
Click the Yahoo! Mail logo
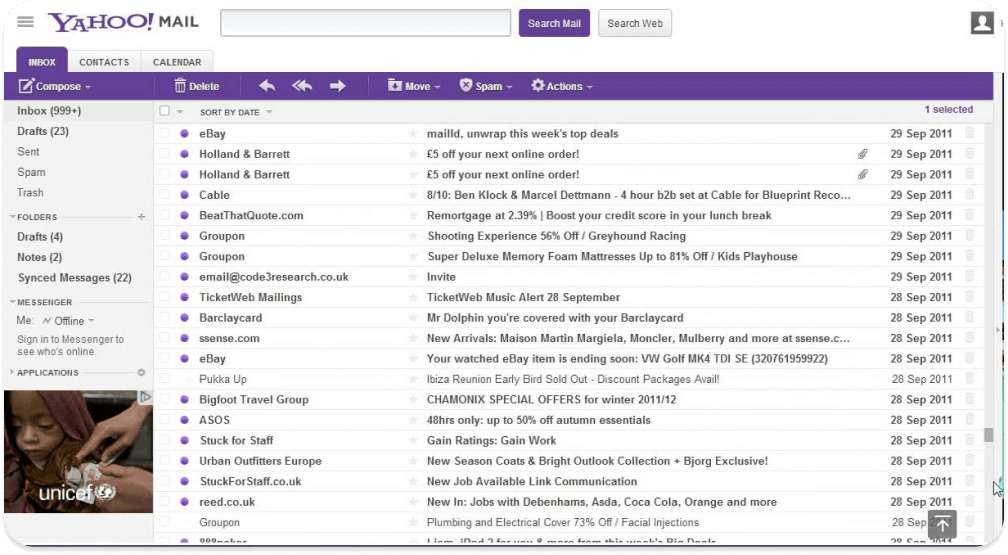(x=123, y=22)
